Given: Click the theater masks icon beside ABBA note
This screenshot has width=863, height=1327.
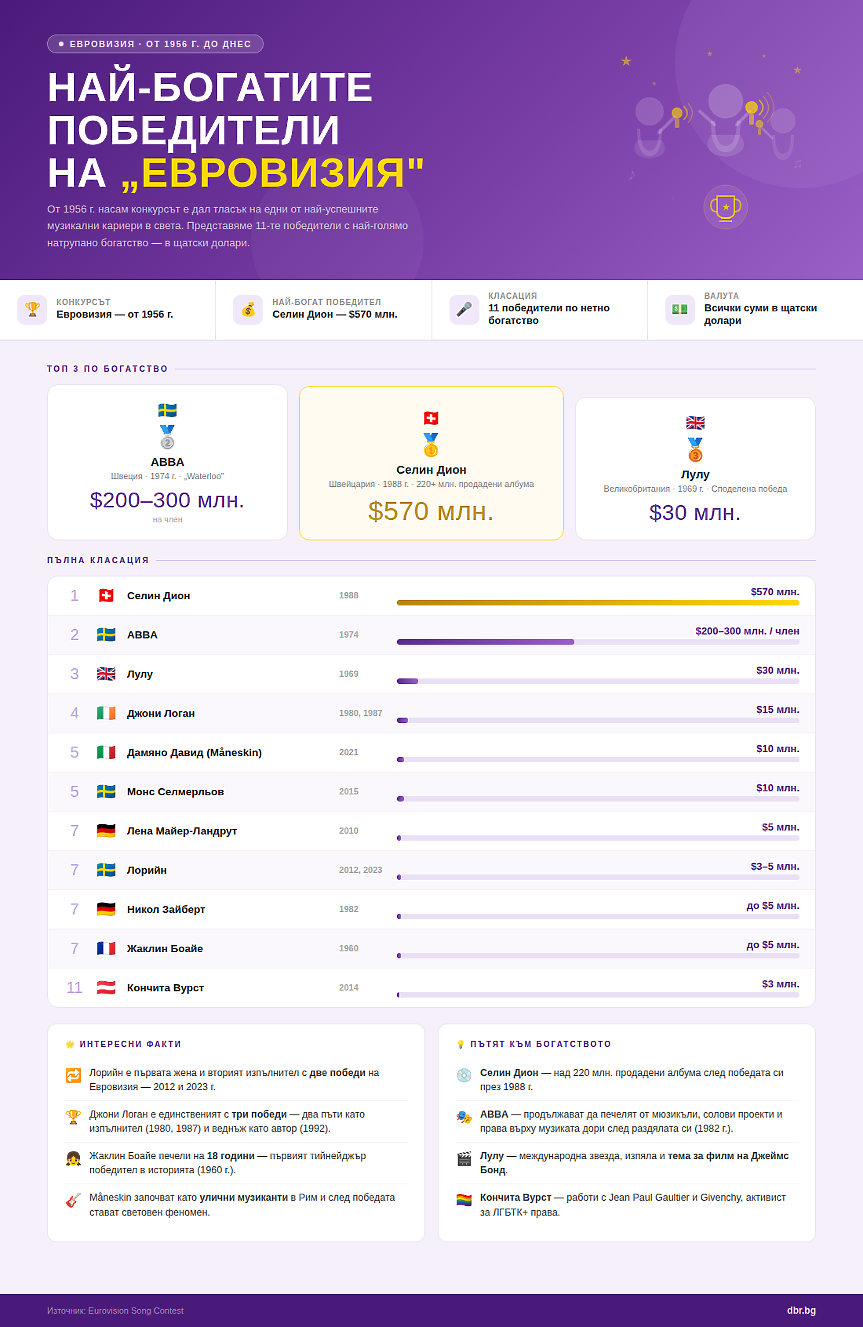Looking at the screenshot, I should 464,1116.
